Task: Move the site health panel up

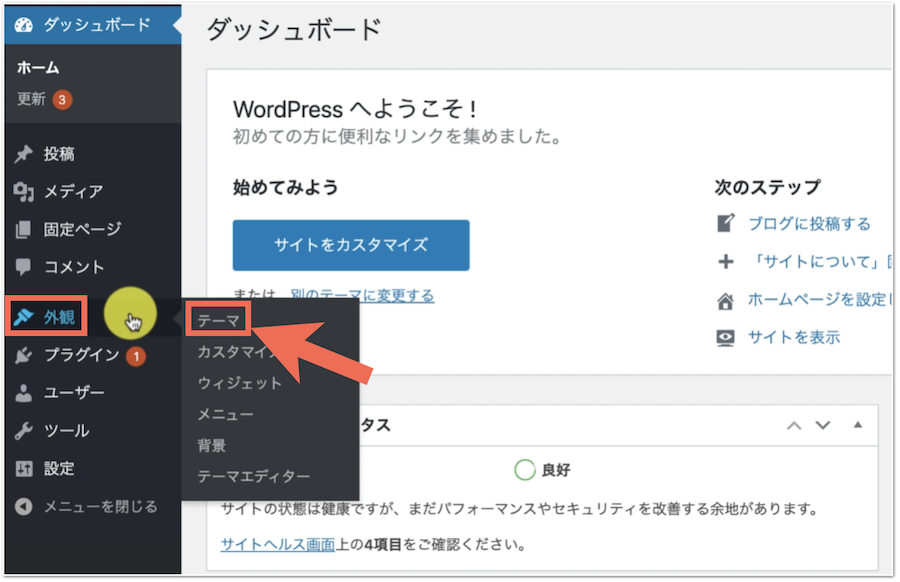Action: click(795, 425)
